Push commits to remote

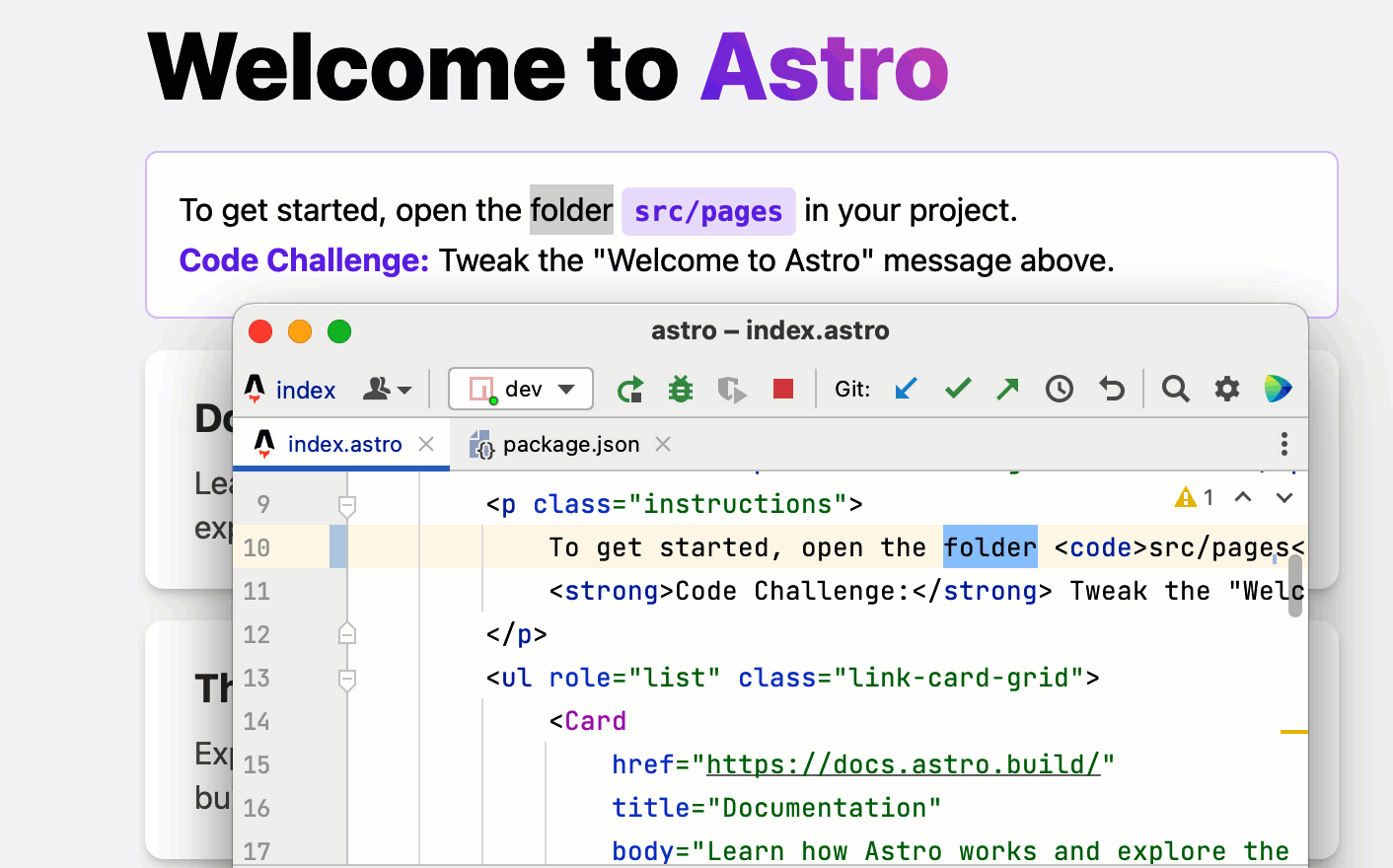point(1007,389)
